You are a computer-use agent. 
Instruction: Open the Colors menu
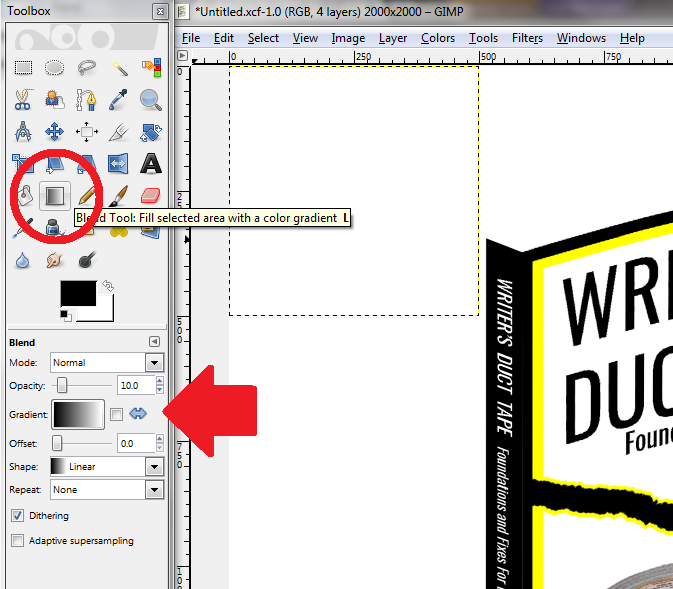point(438,38)
